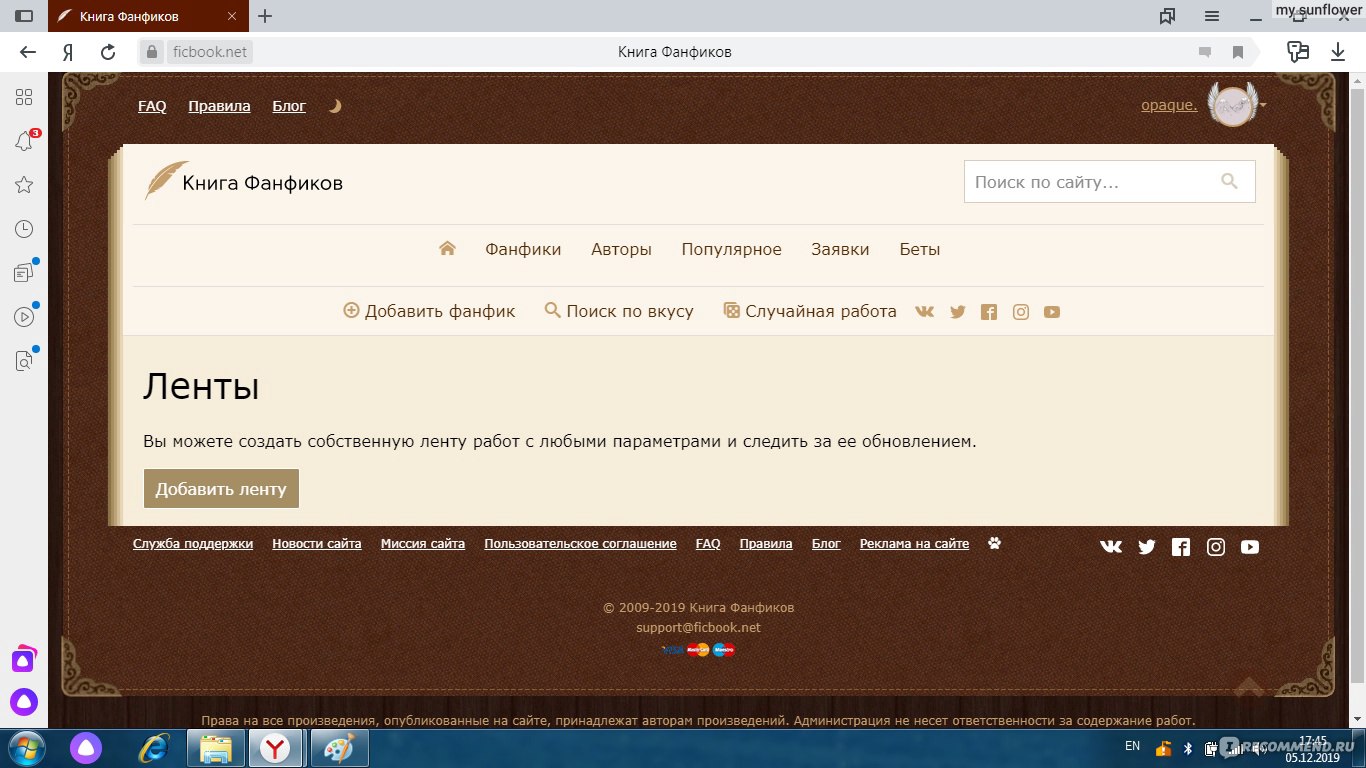Open Facebook icon in footer
Viewport: 1366px width, 768px height.
point(1181,547)
